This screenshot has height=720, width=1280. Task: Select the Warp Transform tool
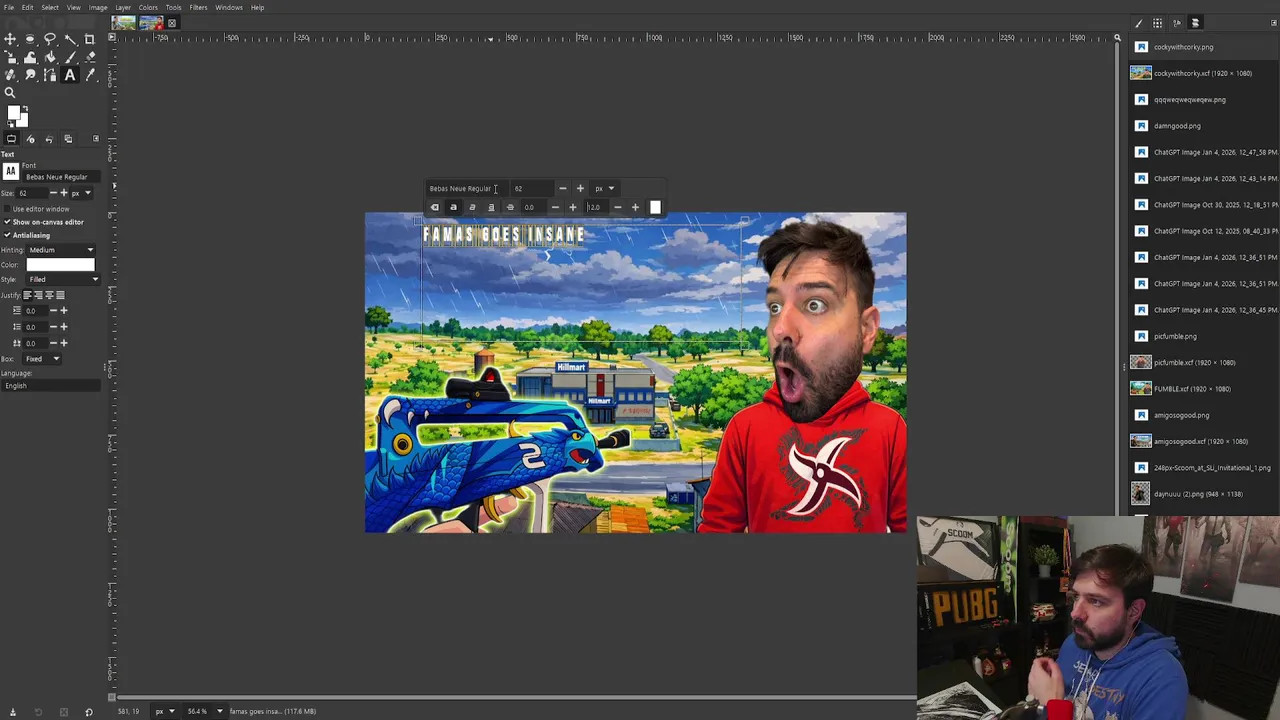tap(30, 57)
